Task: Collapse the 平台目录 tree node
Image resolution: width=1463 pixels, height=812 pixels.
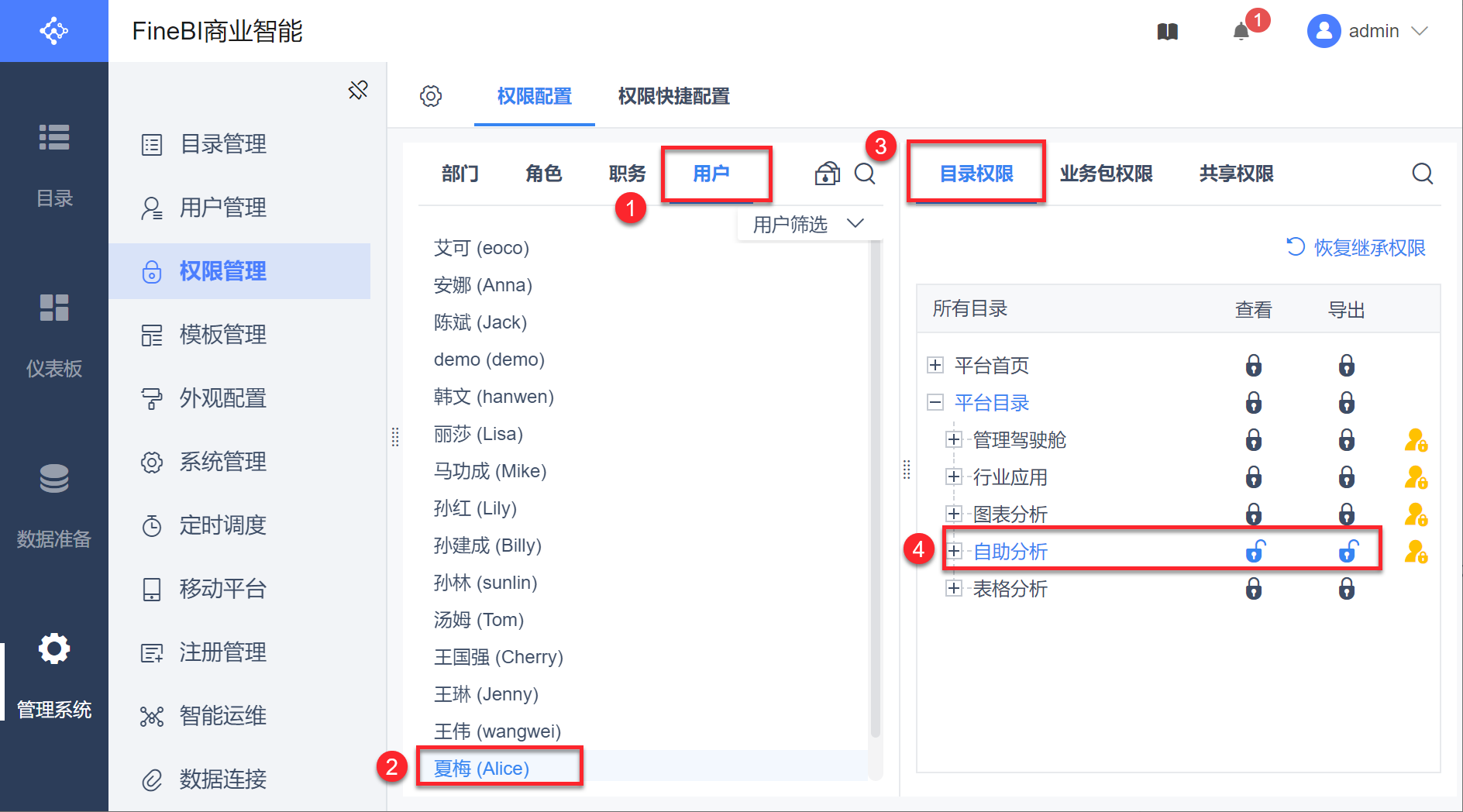Action: 935,402
